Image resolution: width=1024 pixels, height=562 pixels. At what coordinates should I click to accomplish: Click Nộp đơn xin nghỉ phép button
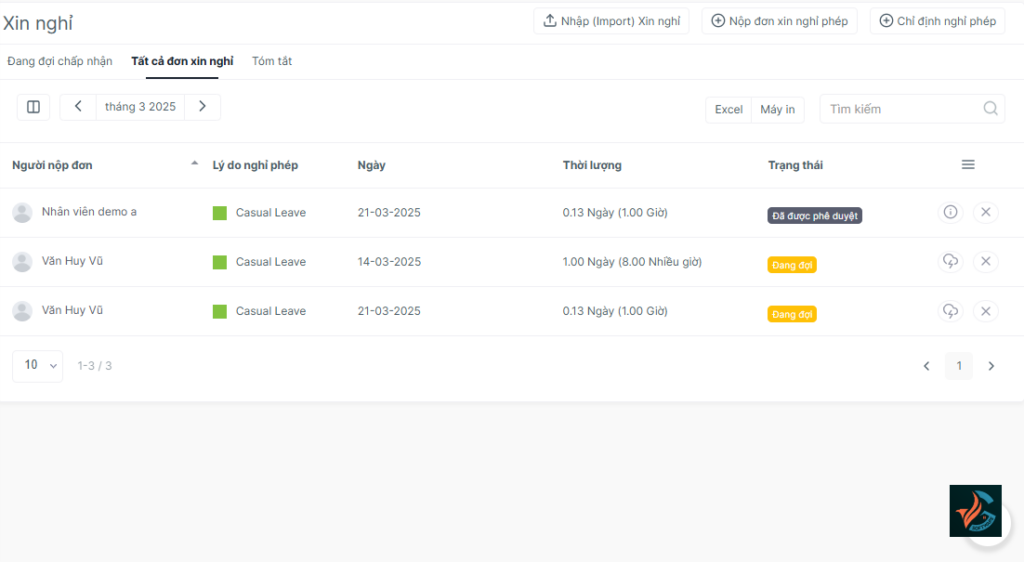pos(779,21)
